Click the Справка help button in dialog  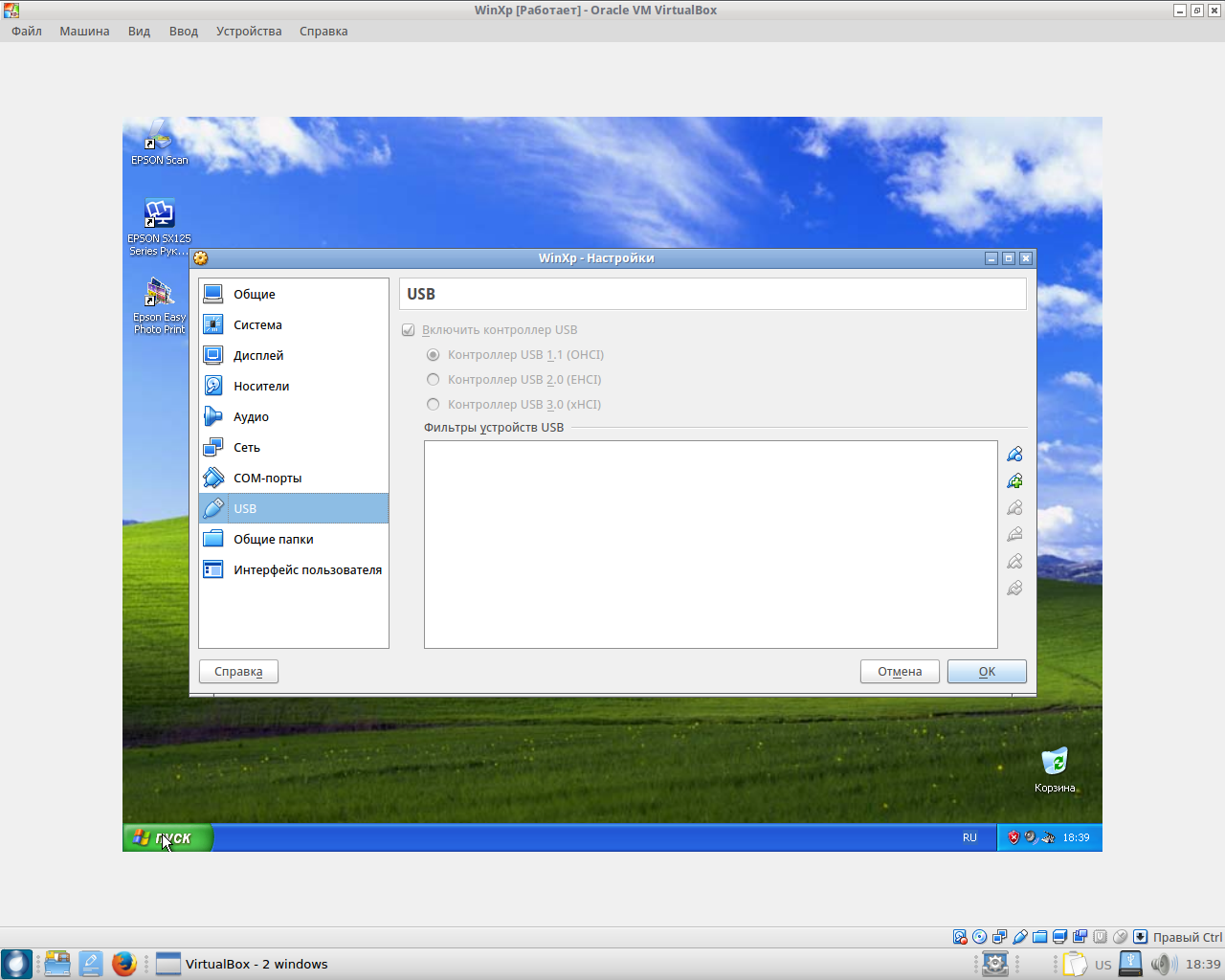click(x=238, y=672)
